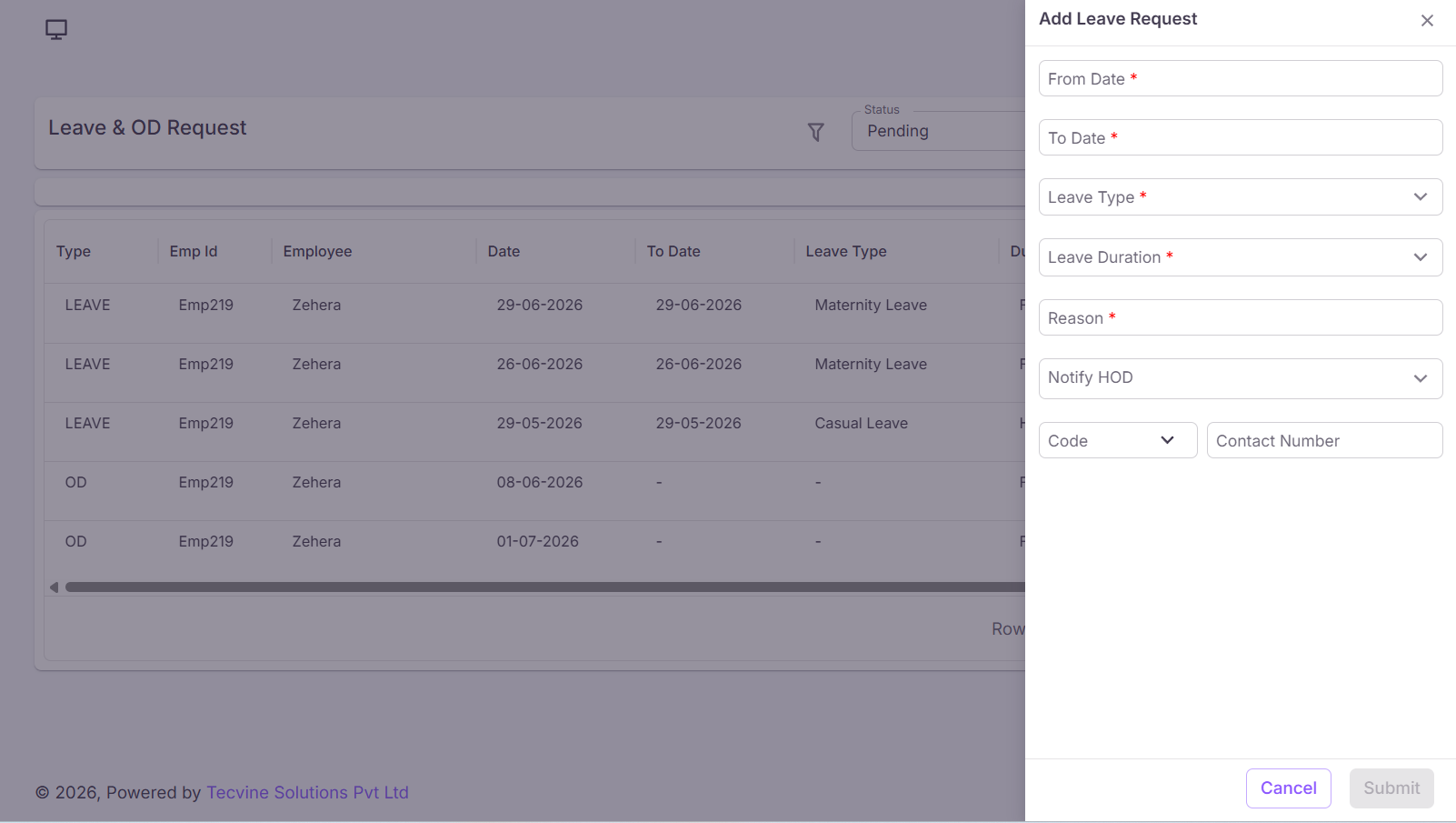Open the Leave Type dropdown

[x=1241, y=197]
